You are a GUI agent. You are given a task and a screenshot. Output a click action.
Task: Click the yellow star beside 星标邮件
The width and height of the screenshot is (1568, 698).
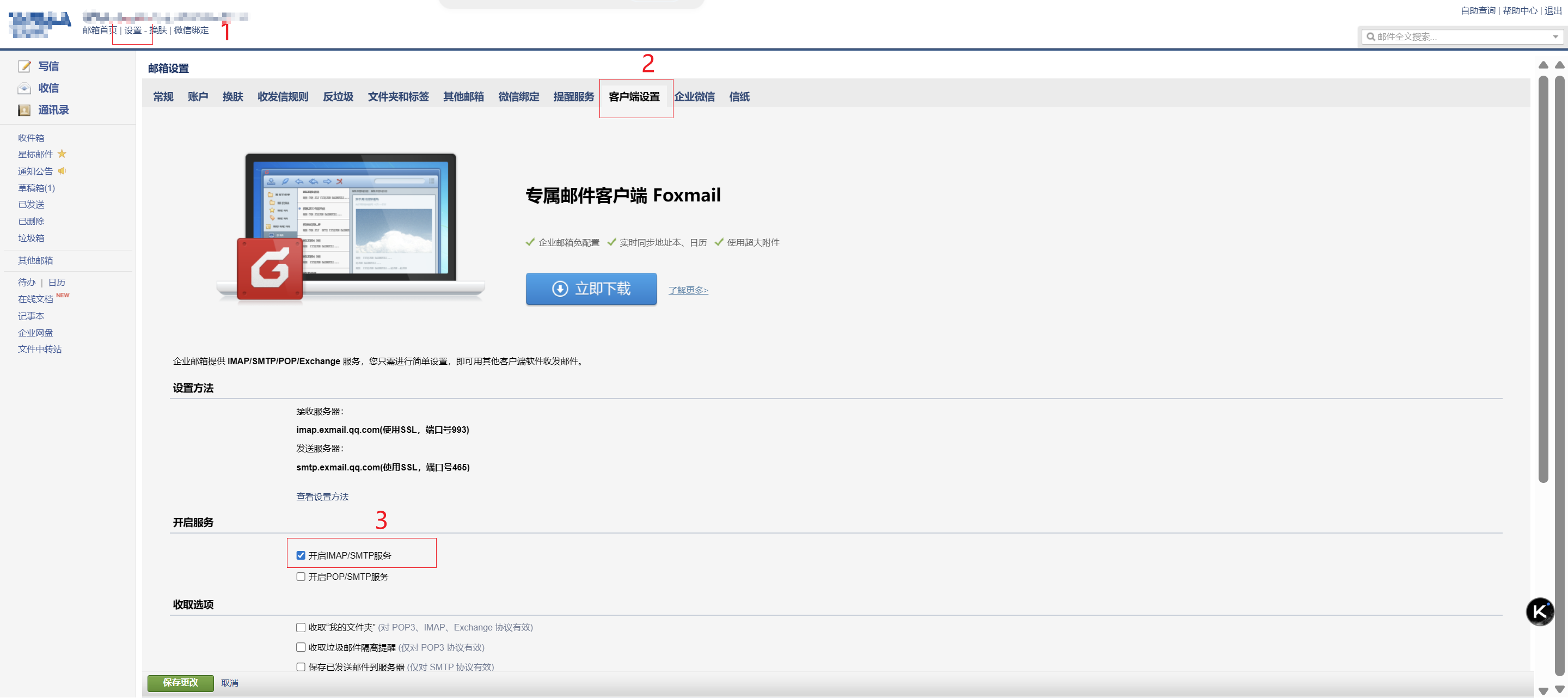[x=62, y=154]
